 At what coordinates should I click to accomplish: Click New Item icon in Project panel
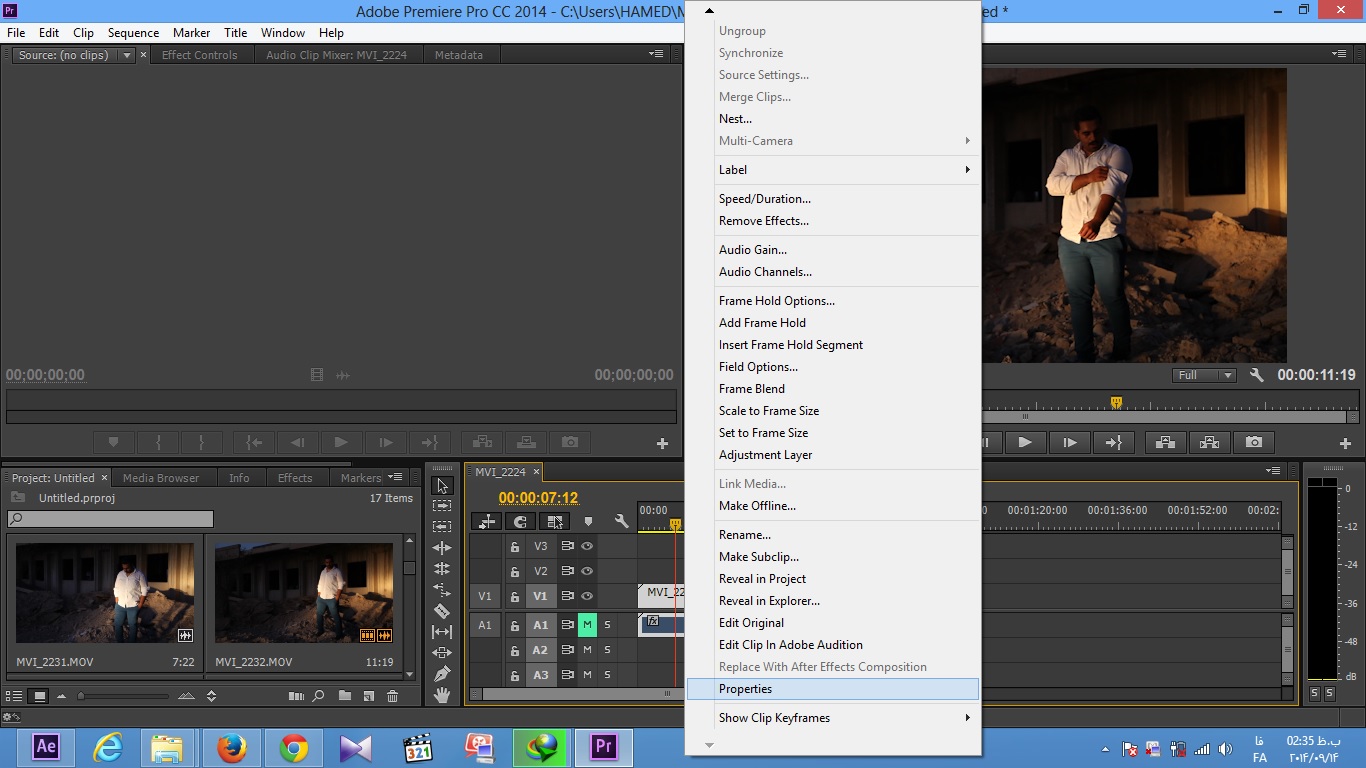[369, 696]
